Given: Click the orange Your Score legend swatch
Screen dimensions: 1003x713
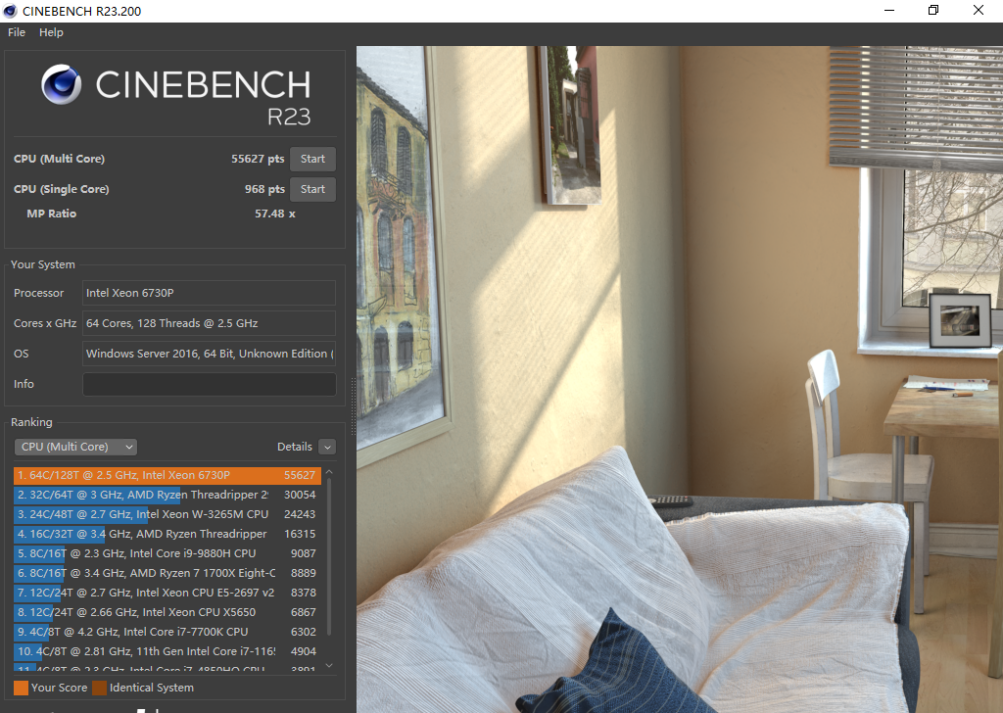Looking at the screenshot, I should (21, 688).
